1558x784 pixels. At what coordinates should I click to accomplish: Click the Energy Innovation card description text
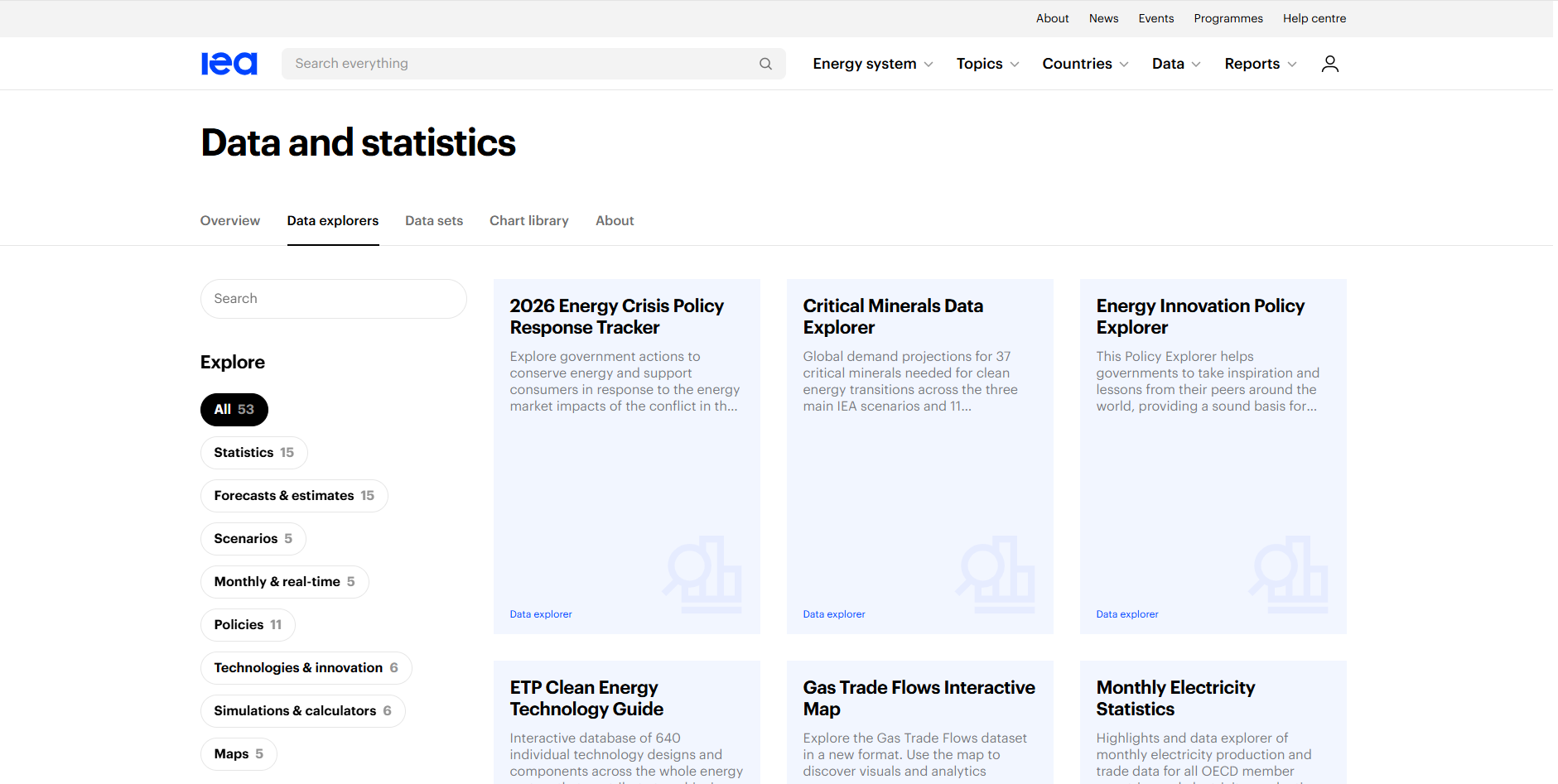[x=1208, y=382]
